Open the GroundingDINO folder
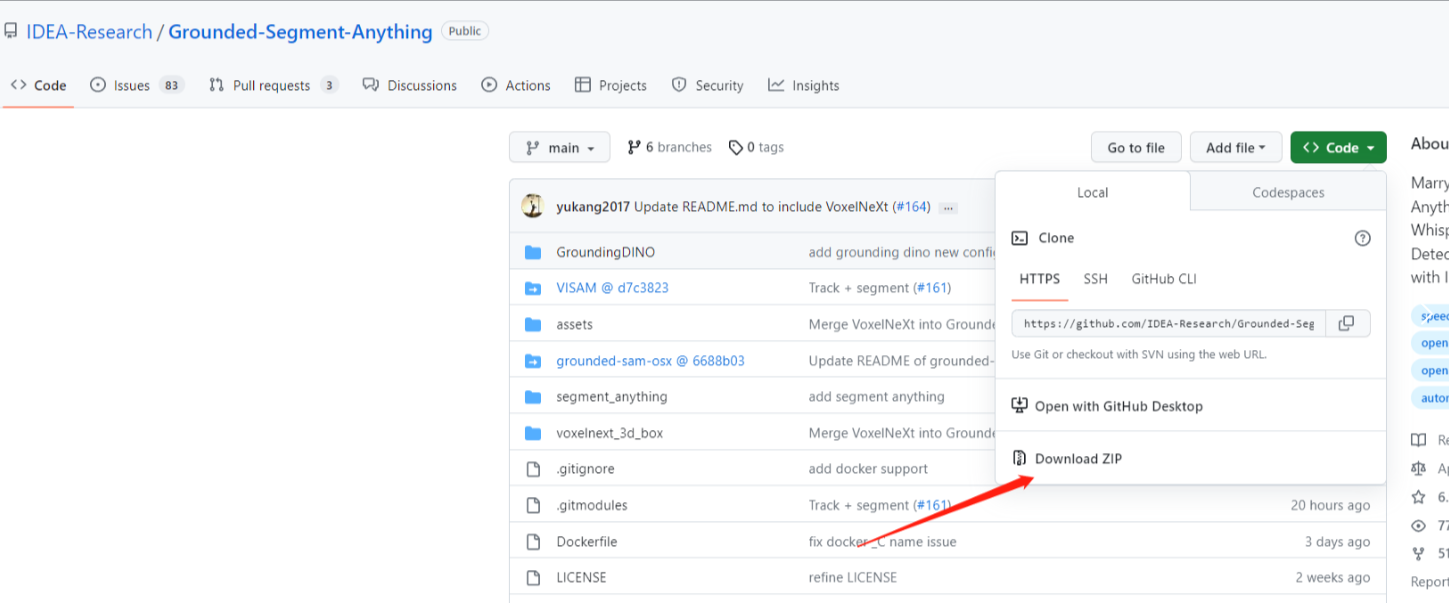The image size is (1449, 603). coord(606,252)
